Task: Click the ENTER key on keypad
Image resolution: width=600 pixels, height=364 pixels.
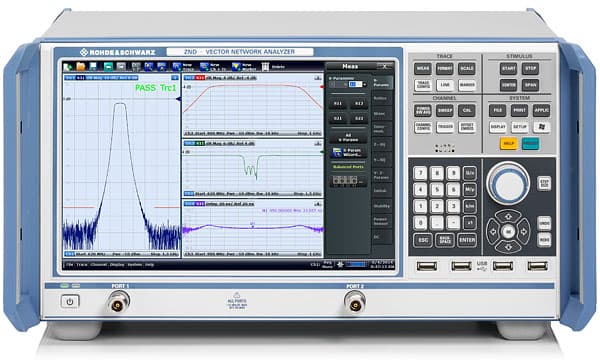Action: coord(467,240)
